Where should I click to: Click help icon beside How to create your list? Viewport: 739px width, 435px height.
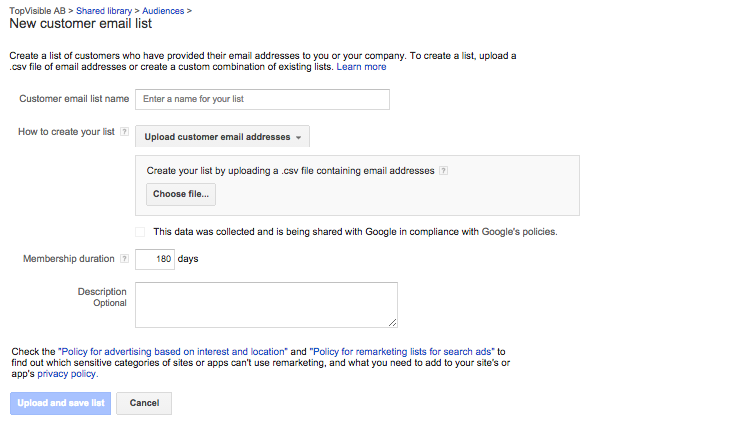pyautogui.click(x=124, y=132)
